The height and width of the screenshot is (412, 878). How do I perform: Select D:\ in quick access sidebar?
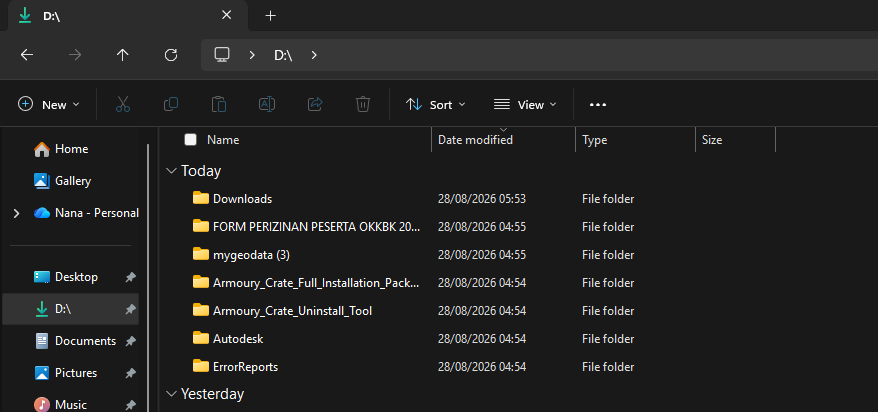tap(71, 308)
